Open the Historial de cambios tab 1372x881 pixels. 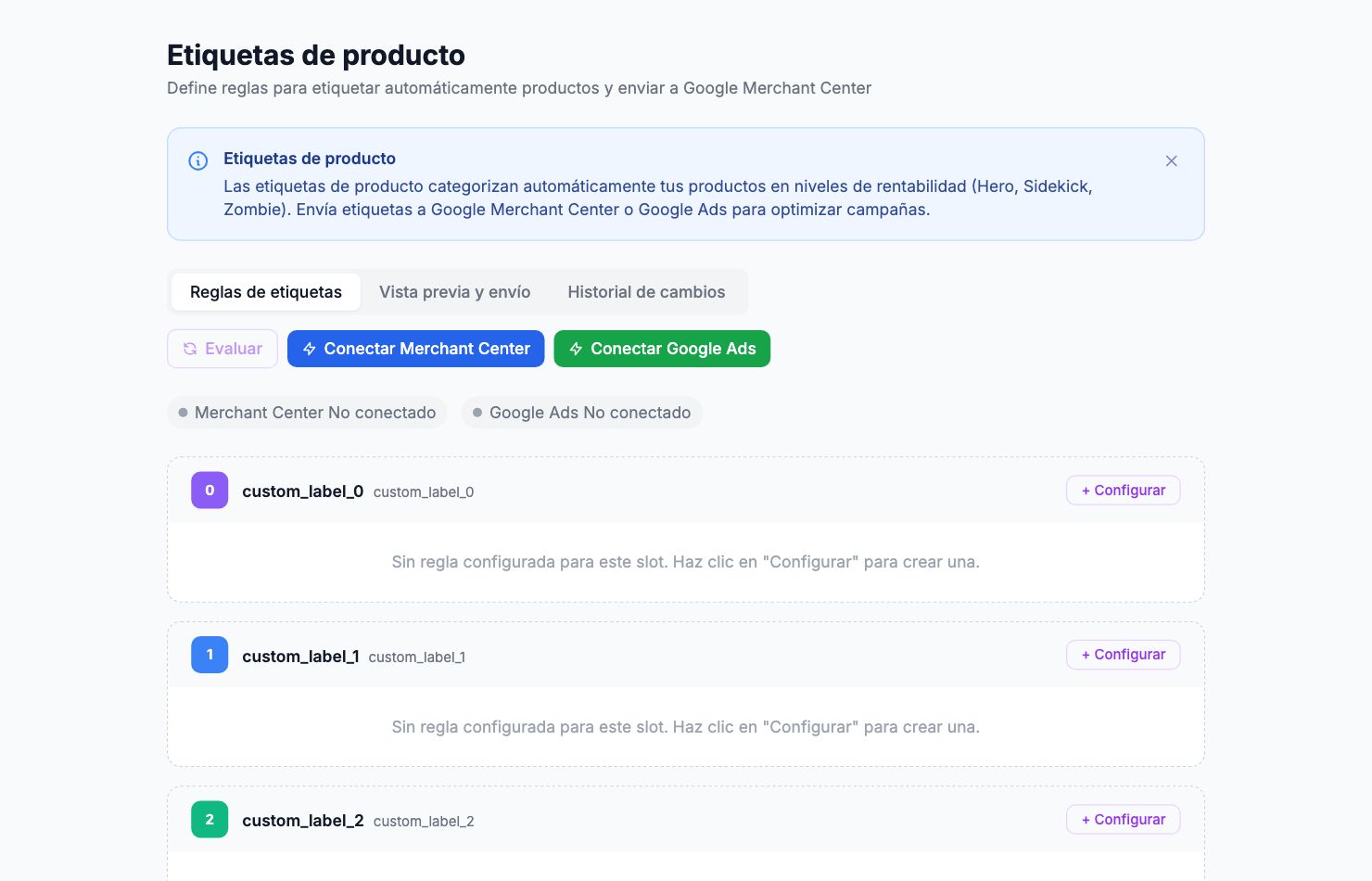(x=646, y=292)
